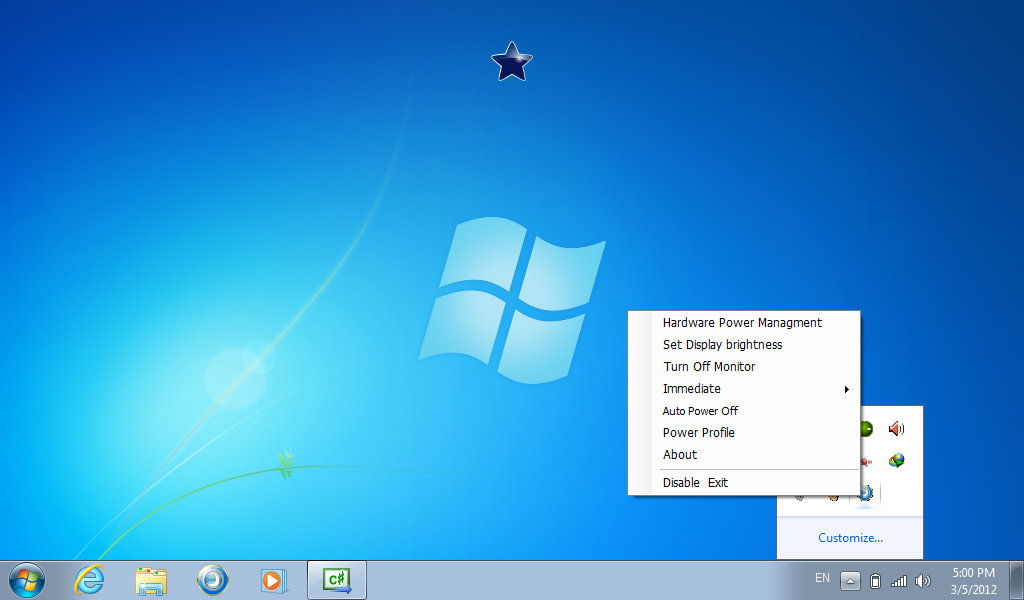Click the EN language indicator
Image resolution: width=1024 pixels, height=600 pixels.
pyautogui.click(x=822, y=578)
